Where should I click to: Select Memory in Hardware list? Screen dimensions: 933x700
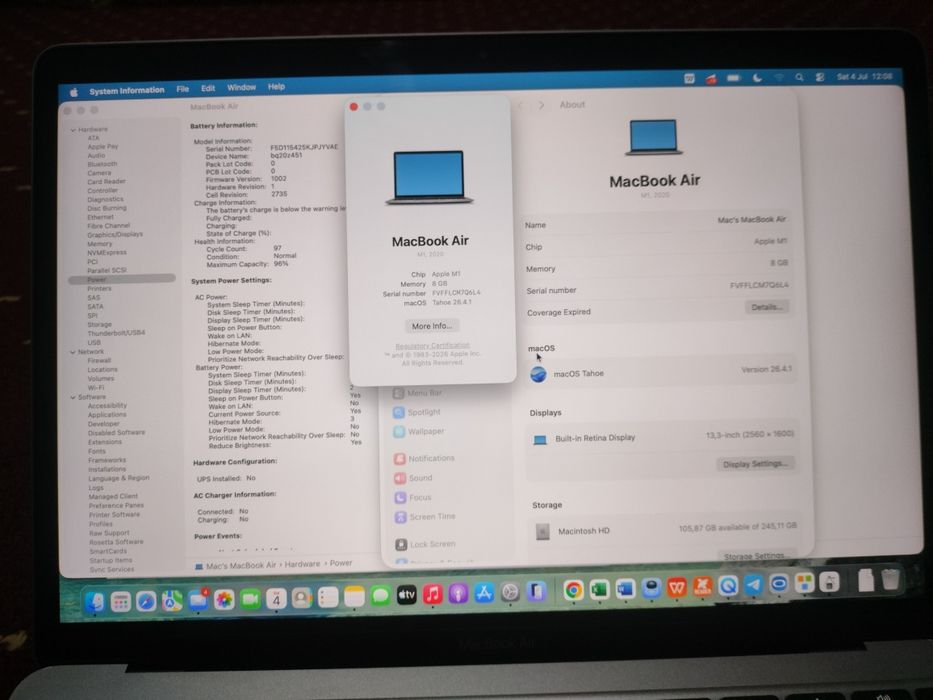coord(99,244)
